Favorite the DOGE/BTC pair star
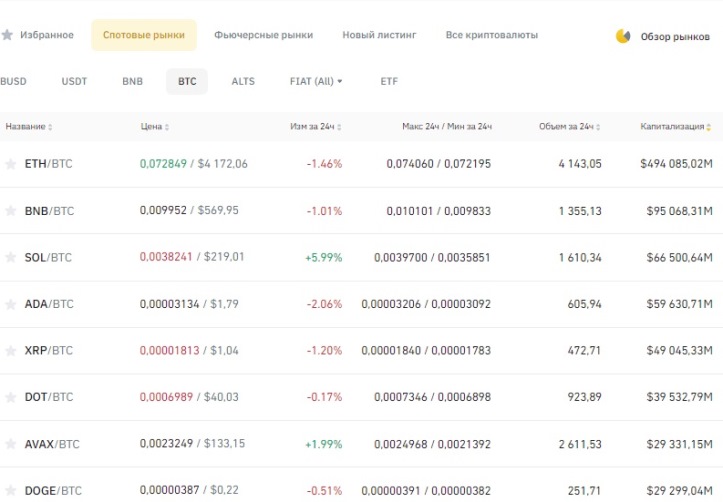The image size is (723, 502). (x=10, y=490)
